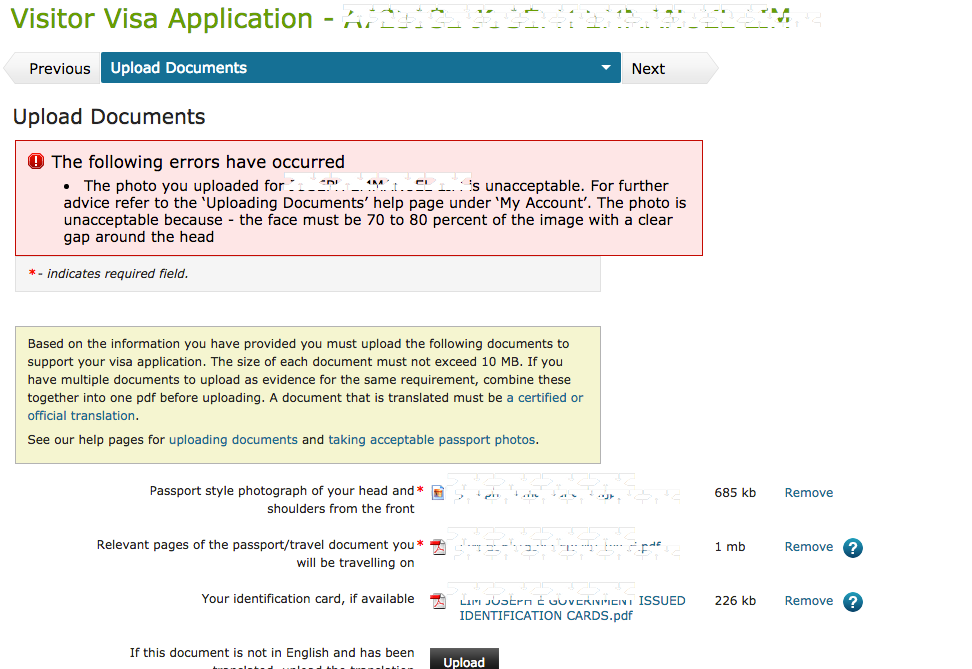Image resolution: width=972 pixels, height=669 pixels.
Task: Click the PDF icon for identification card
Action: (x=438, y=601)
